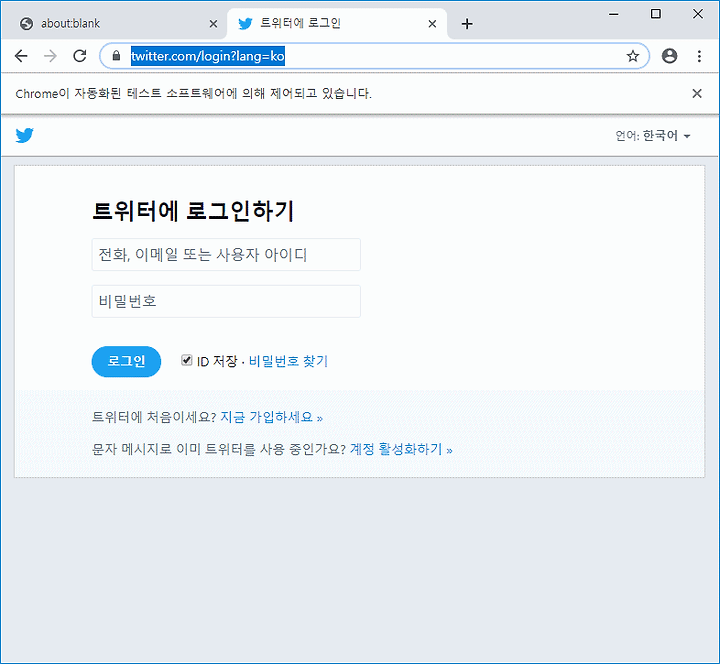Minimize the Chrome window

tap(613, 14)
